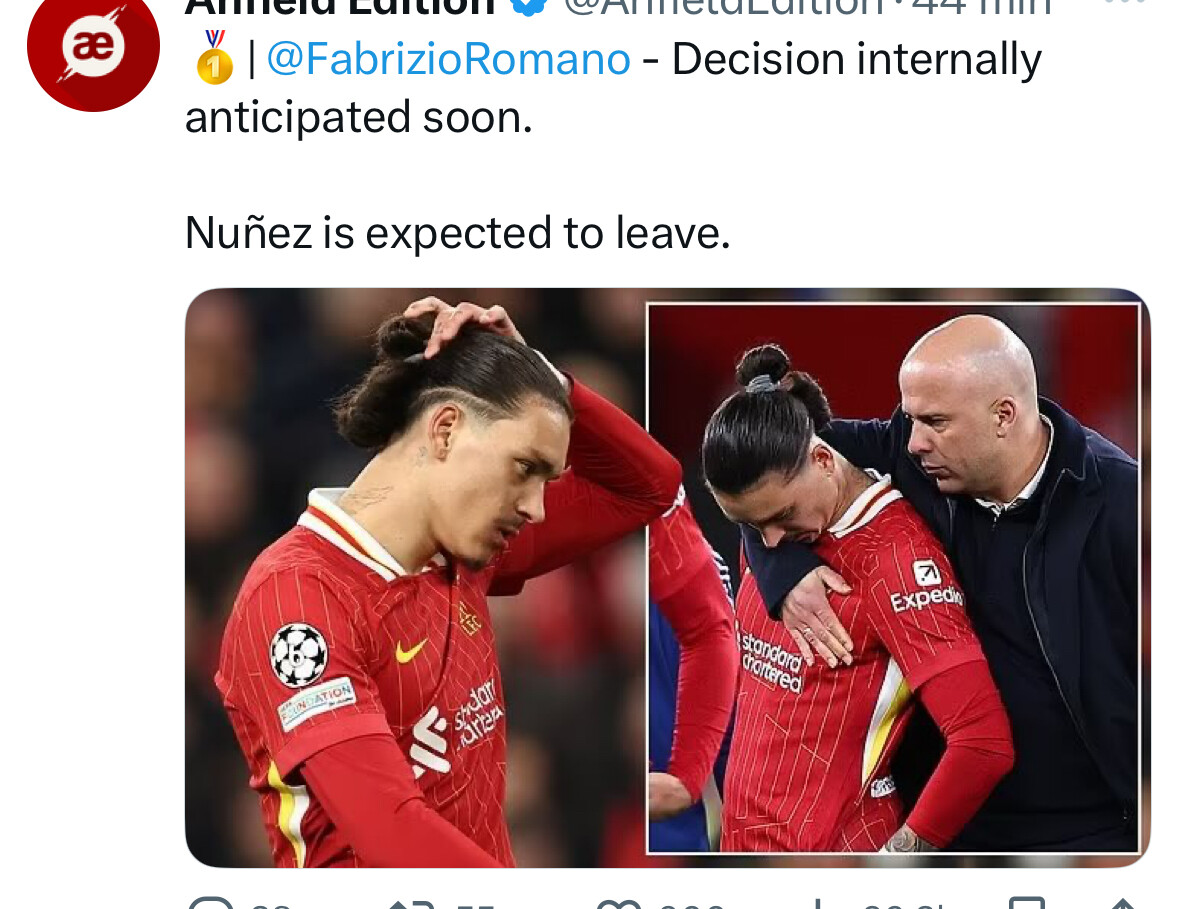Like the tweet with the heart icon
This screenshot has width=1179, height=909.
coord(618,904)
